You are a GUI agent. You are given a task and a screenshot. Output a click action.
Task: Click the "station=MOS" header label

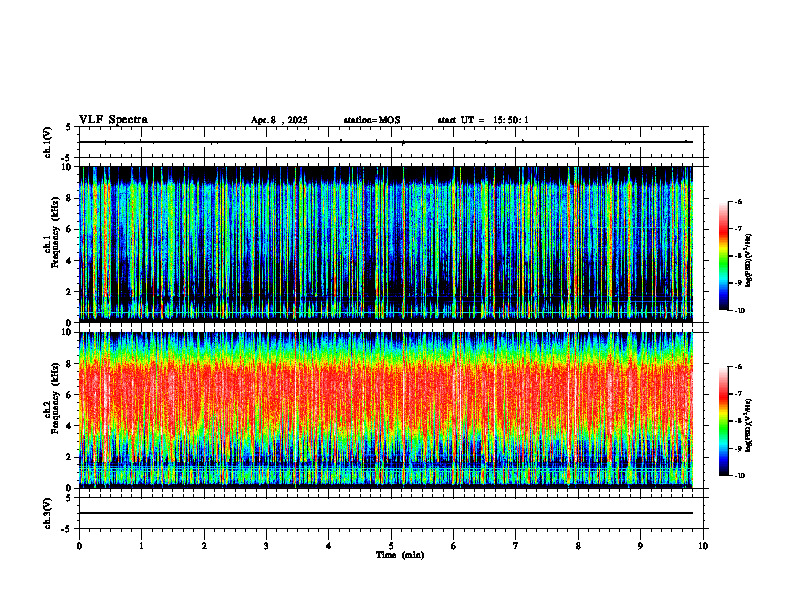[x=372, y=120]
